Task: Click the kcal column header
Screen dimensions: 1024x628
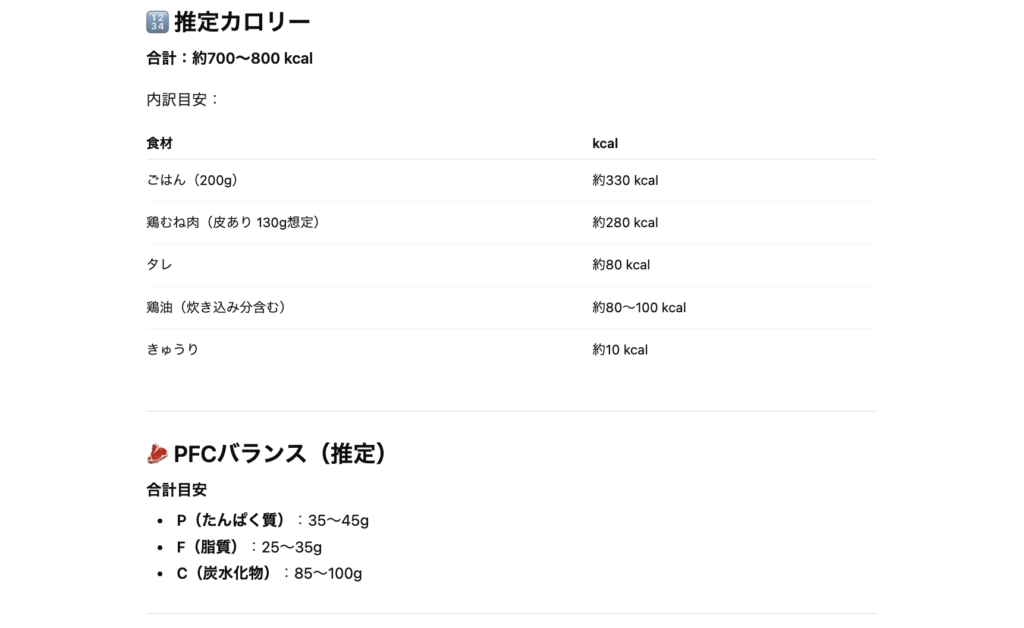Action: pos(605,144)
